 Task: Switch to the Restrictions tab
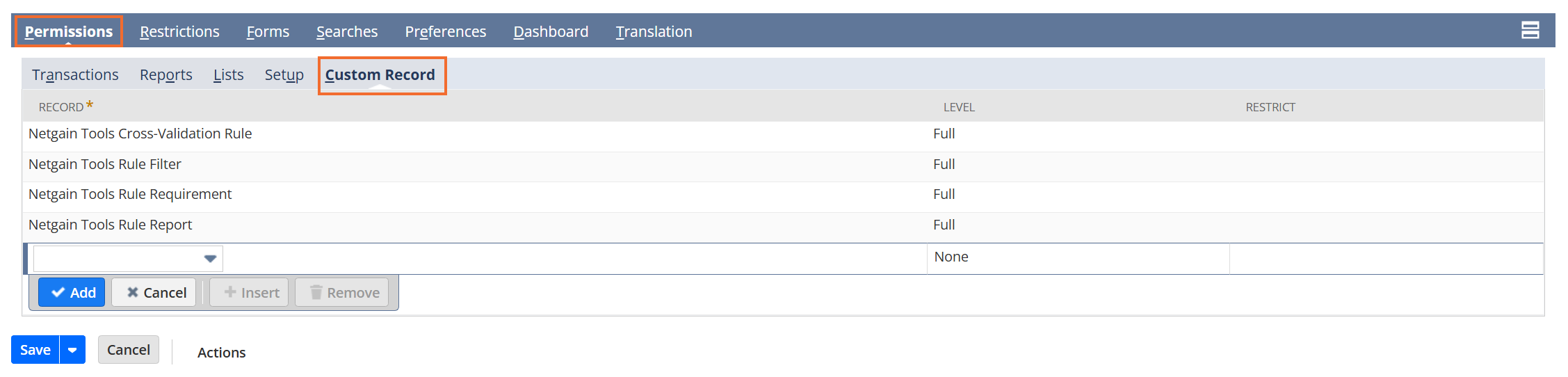pos(179,31)
